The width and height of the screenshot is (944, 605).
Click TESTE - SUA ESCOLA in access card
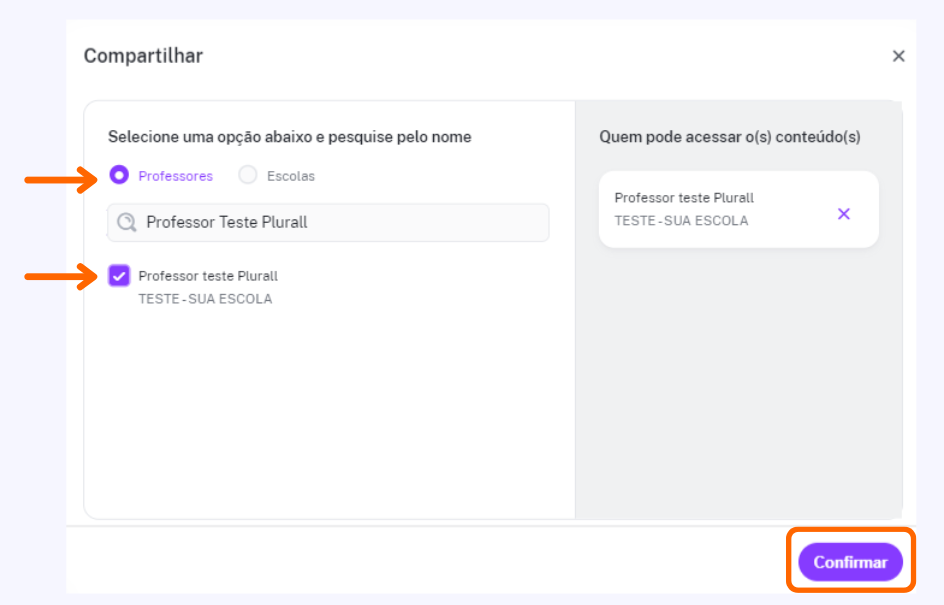tap(681, 220)
